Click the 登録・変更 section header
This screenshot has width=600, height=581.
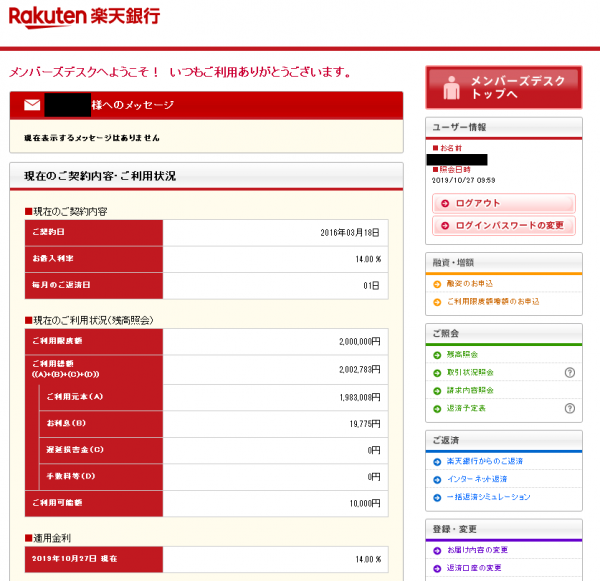click(x=504, y=529)
